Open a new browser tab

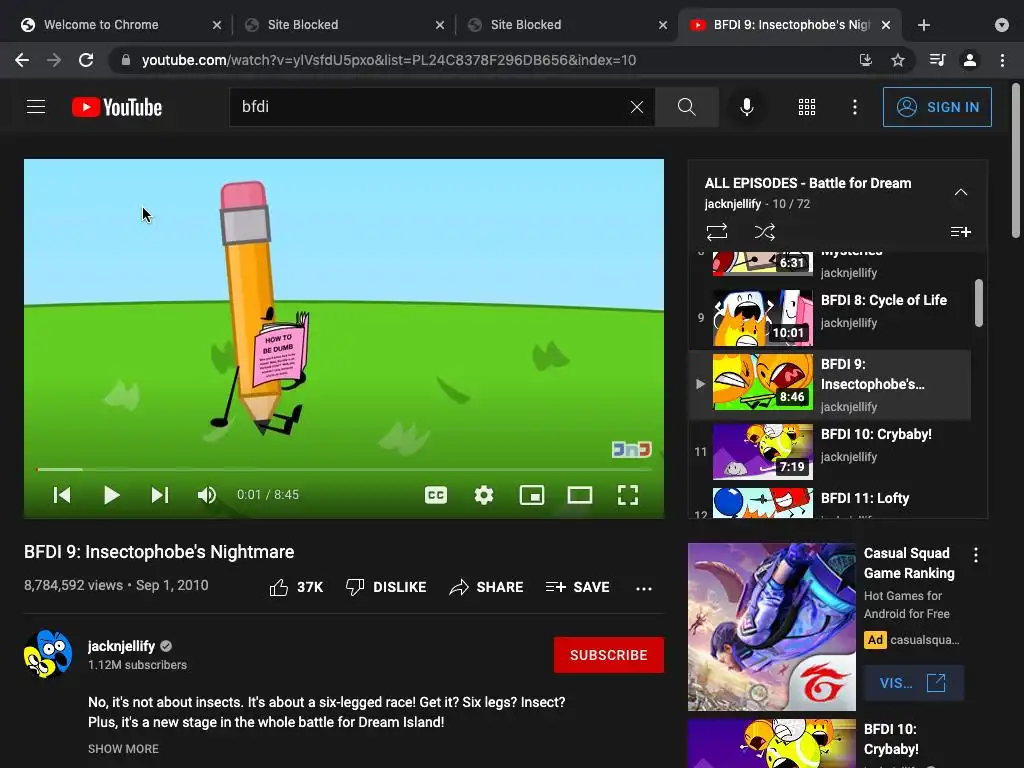coord(923,25)
